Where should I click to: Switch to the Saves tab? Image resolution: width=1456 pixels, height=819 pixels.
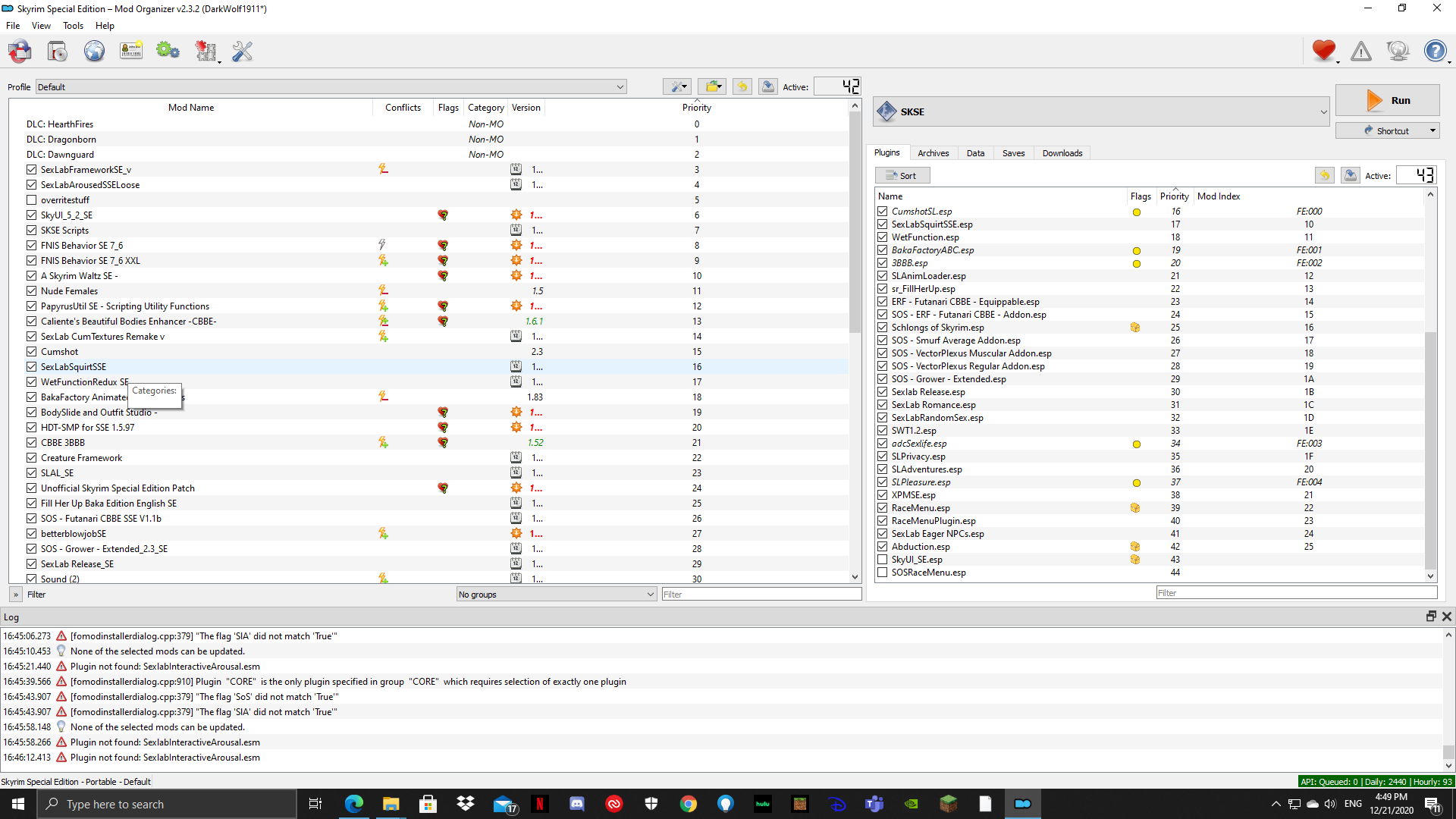[x=1014, y=153]
